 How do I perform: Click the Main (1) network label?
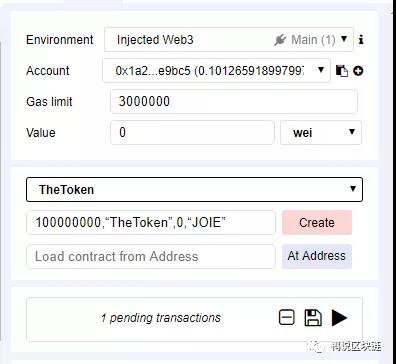click(x=313, y=40)
